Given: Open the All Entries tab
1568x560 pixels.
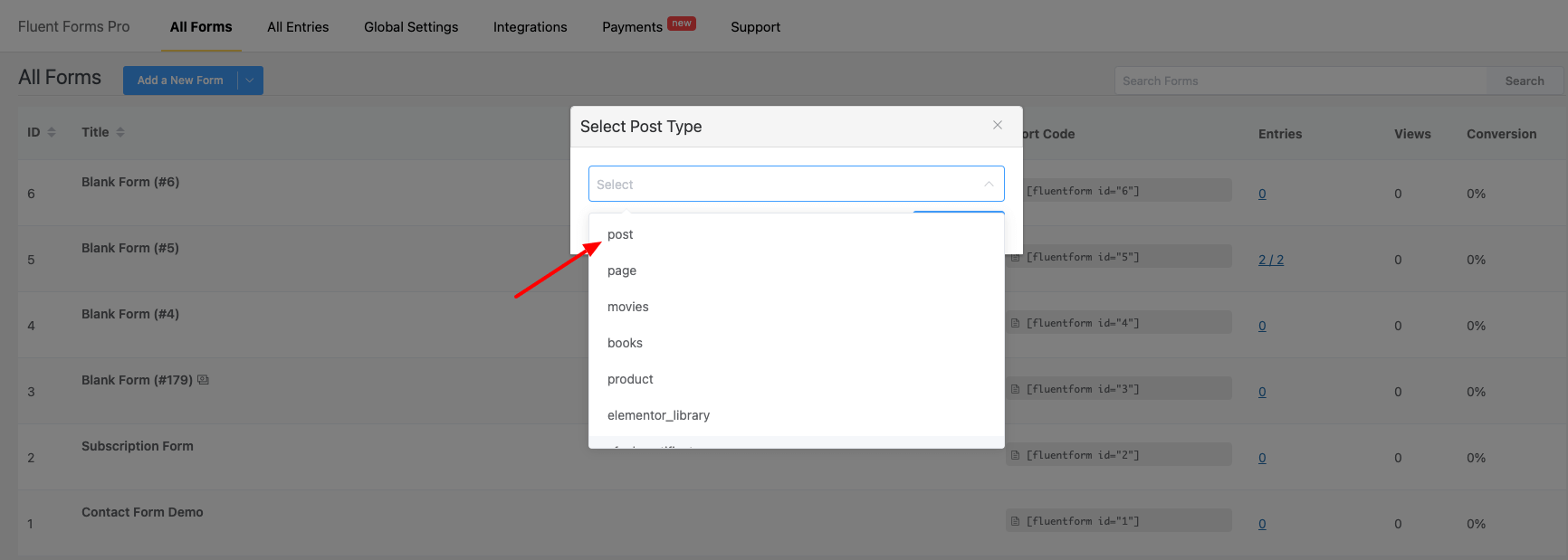Looking at the screenshot, I should (x=298, y=27).
